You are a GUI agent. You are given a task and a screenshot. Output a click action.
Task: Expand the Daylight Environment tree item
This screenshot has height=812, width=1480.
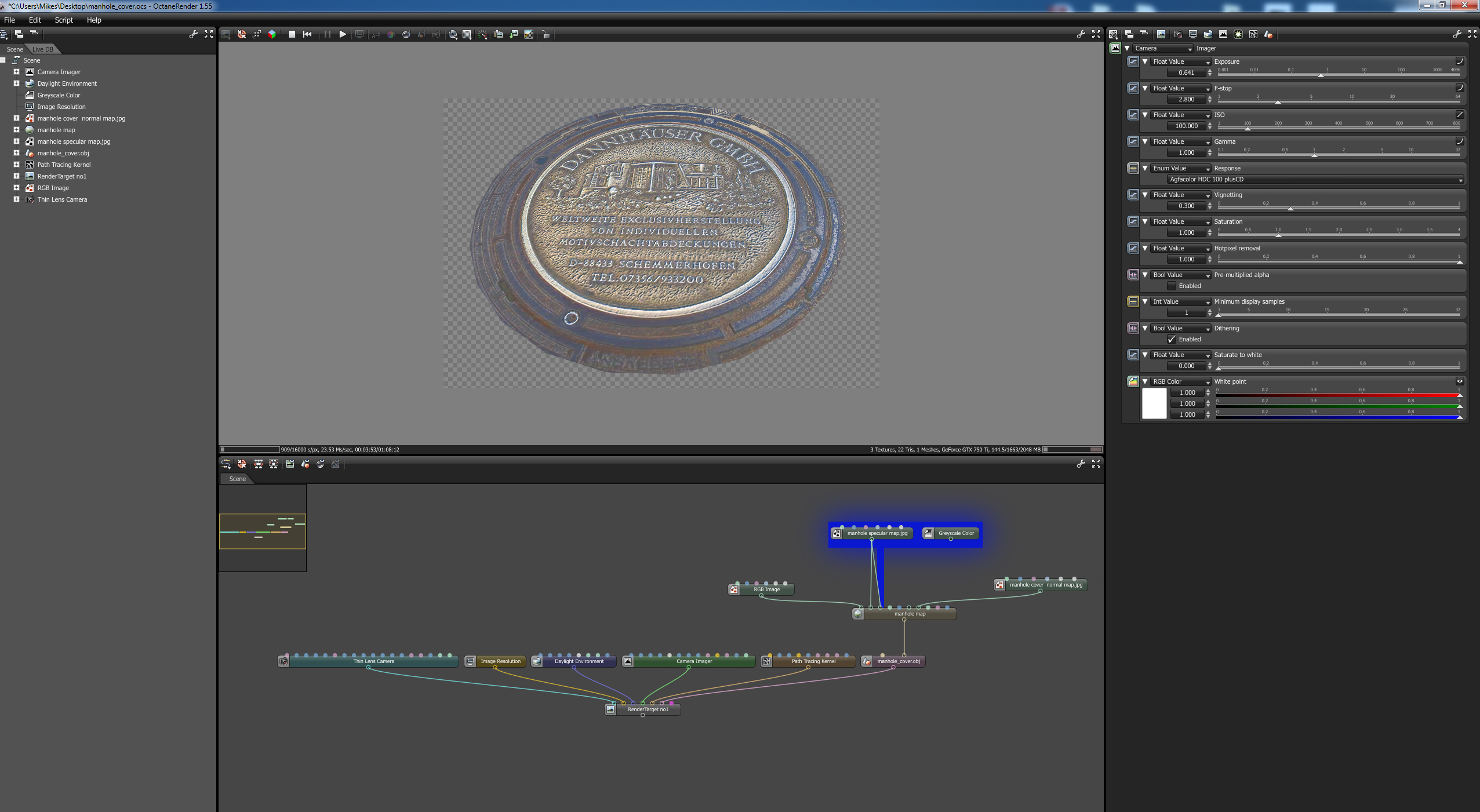[x=17, y=83]
